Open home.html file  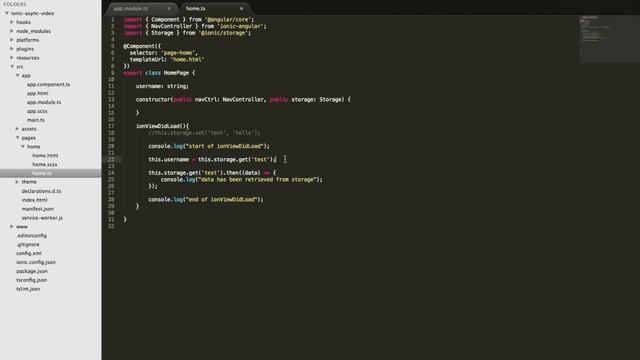(45, 156)
